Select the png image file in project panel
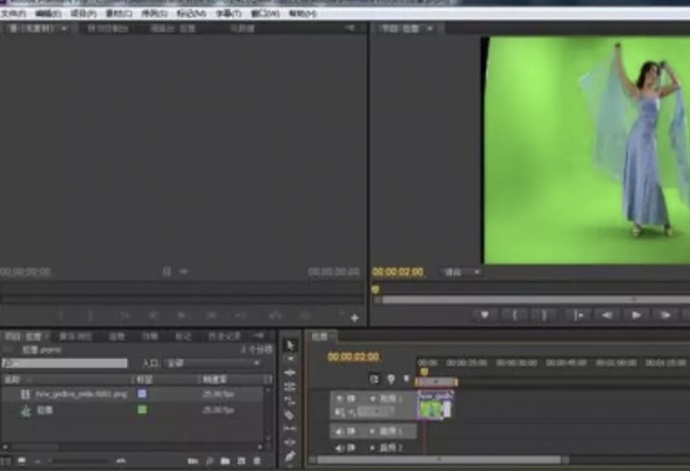 point(82,395)
